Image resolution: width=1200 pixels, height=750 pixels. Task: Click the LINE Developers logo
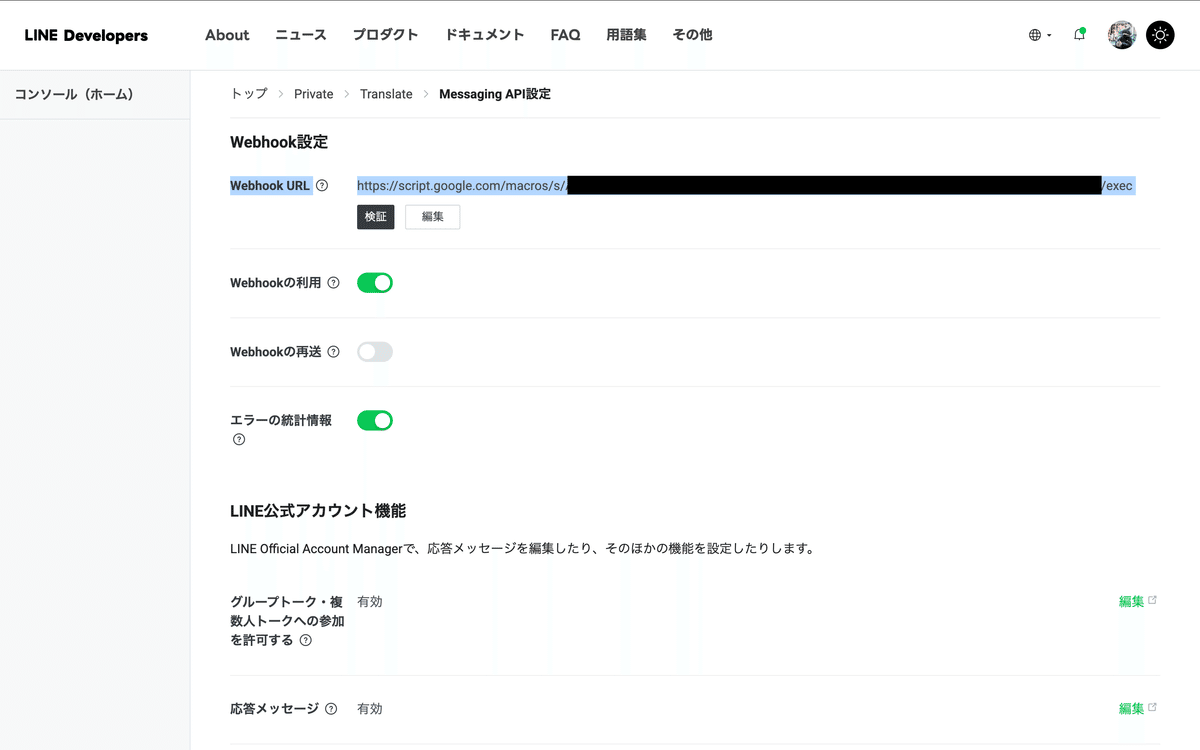86,35
